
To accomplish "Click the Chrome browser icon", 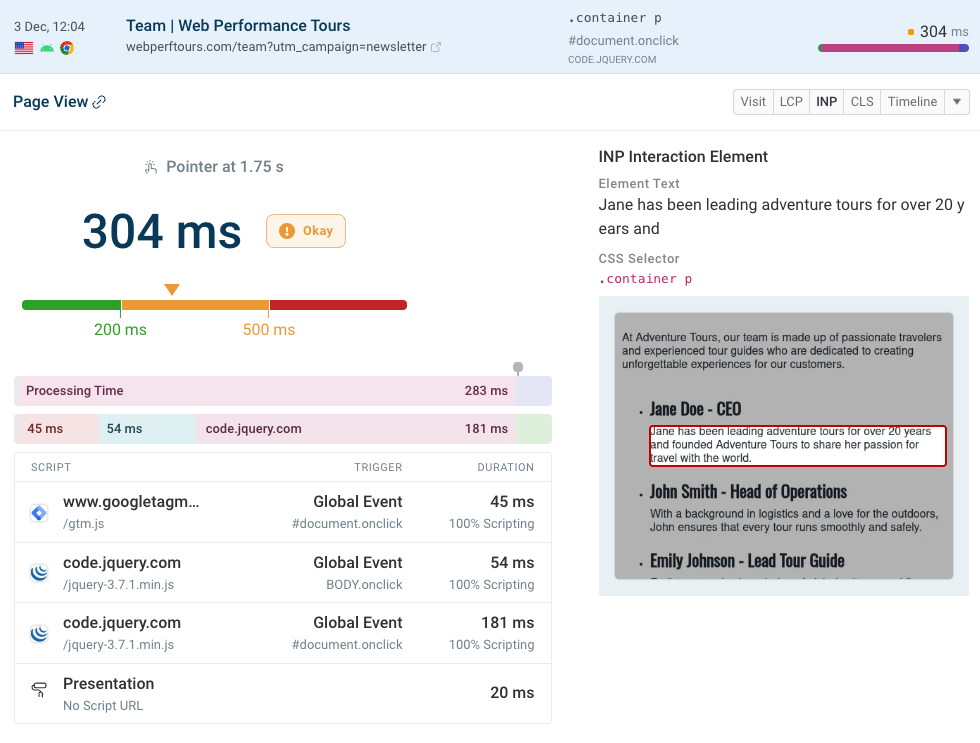I will coord(67,48).
